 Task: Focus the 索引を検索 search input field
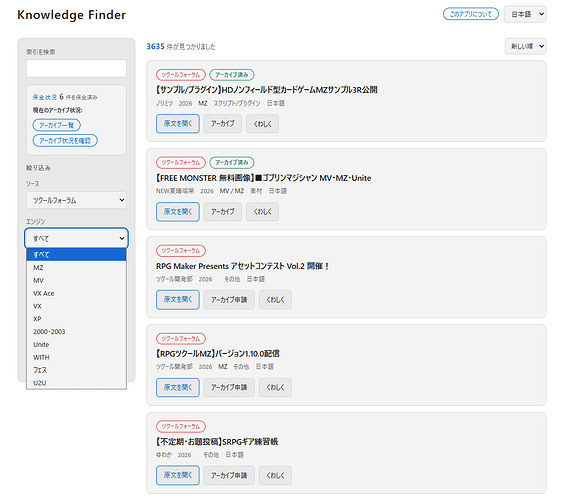pos(76,68)
